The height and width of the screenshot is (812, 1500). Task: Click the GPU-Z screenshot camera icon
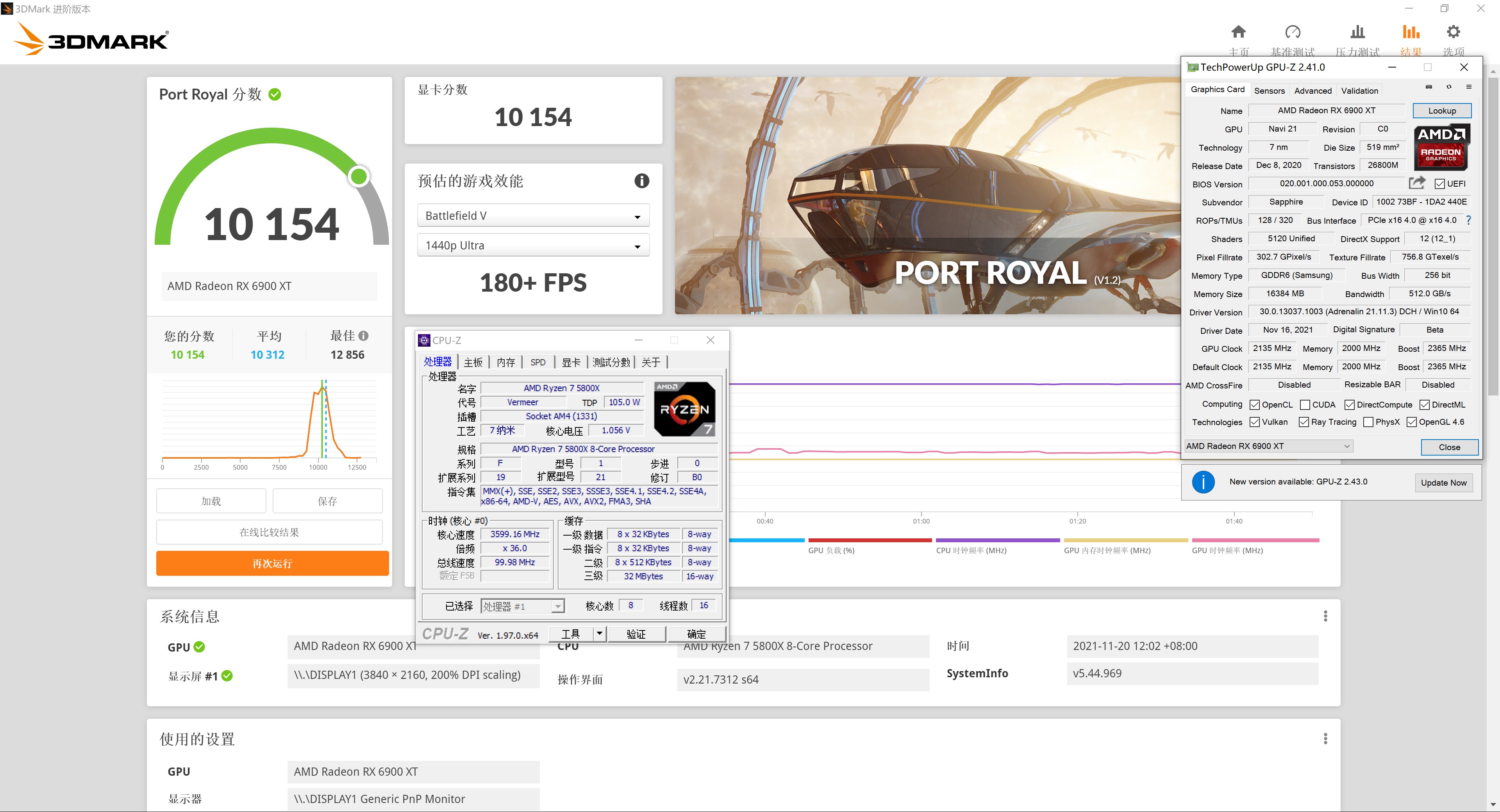[x=1430, y=87]
